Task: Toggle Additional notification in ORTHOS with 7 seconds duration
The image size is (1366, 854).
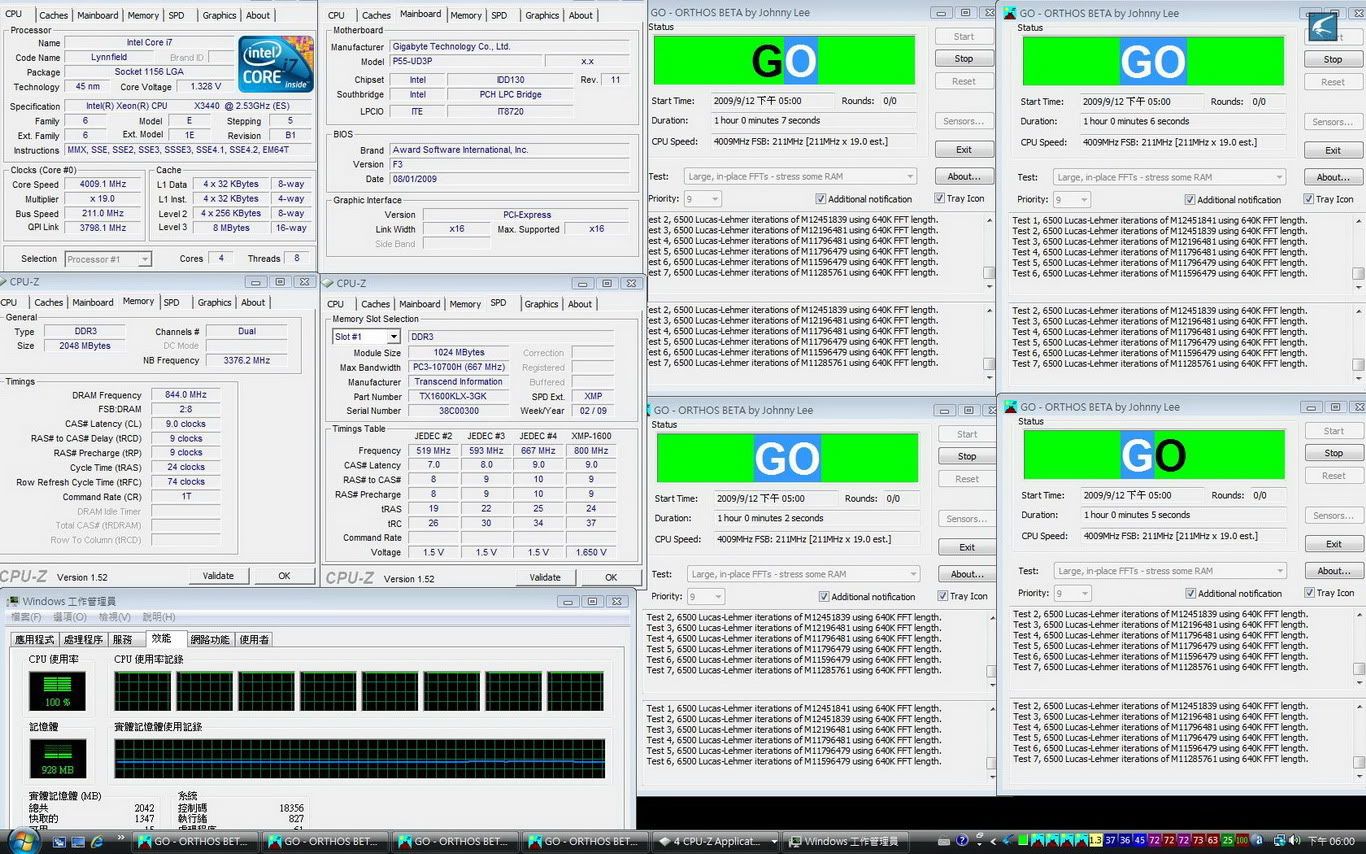Action: click(821, 199)
